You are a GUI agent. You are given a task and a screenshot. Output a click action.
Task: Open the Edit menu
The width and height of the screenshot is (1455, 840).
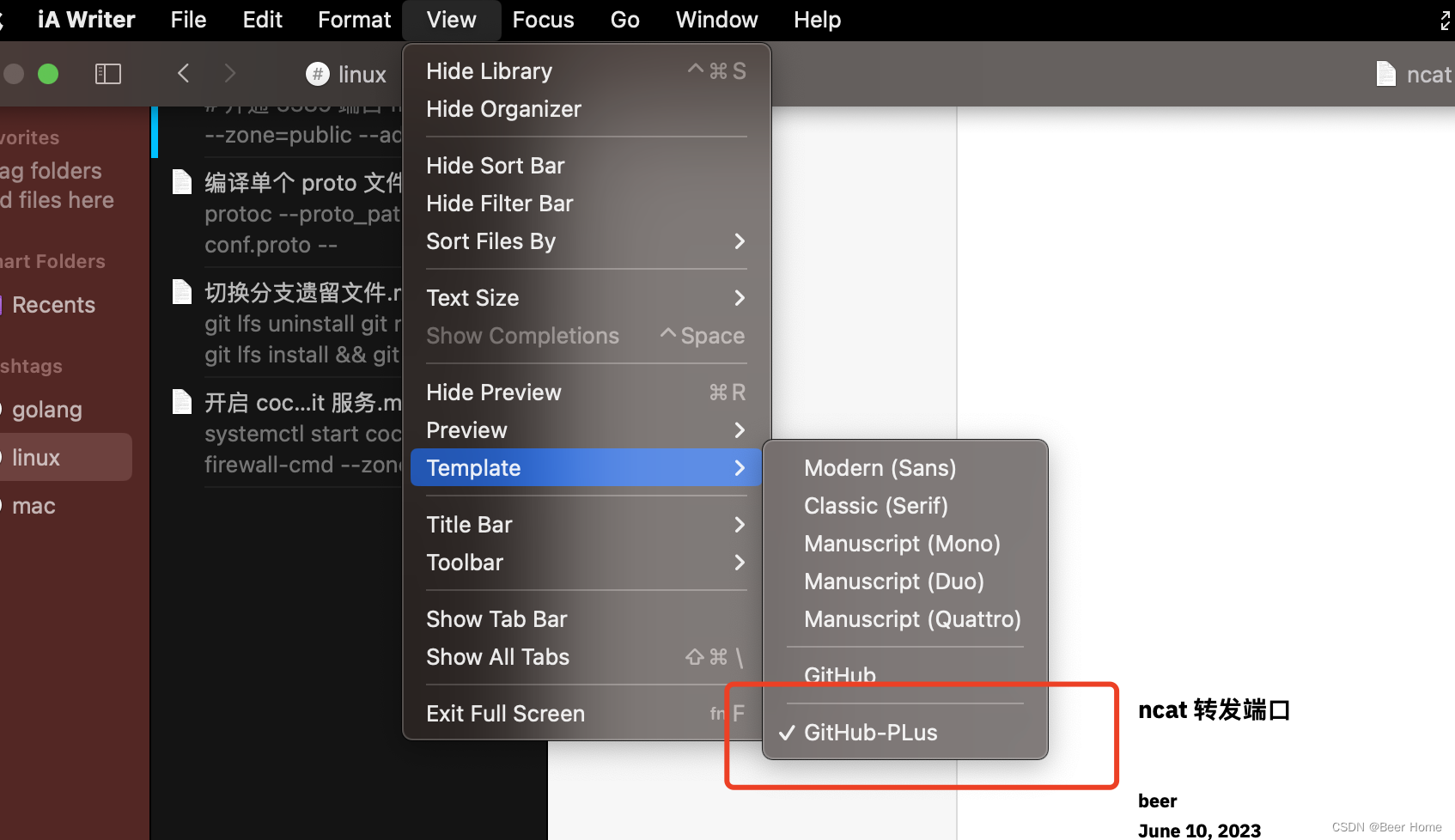tap(262, 20)
